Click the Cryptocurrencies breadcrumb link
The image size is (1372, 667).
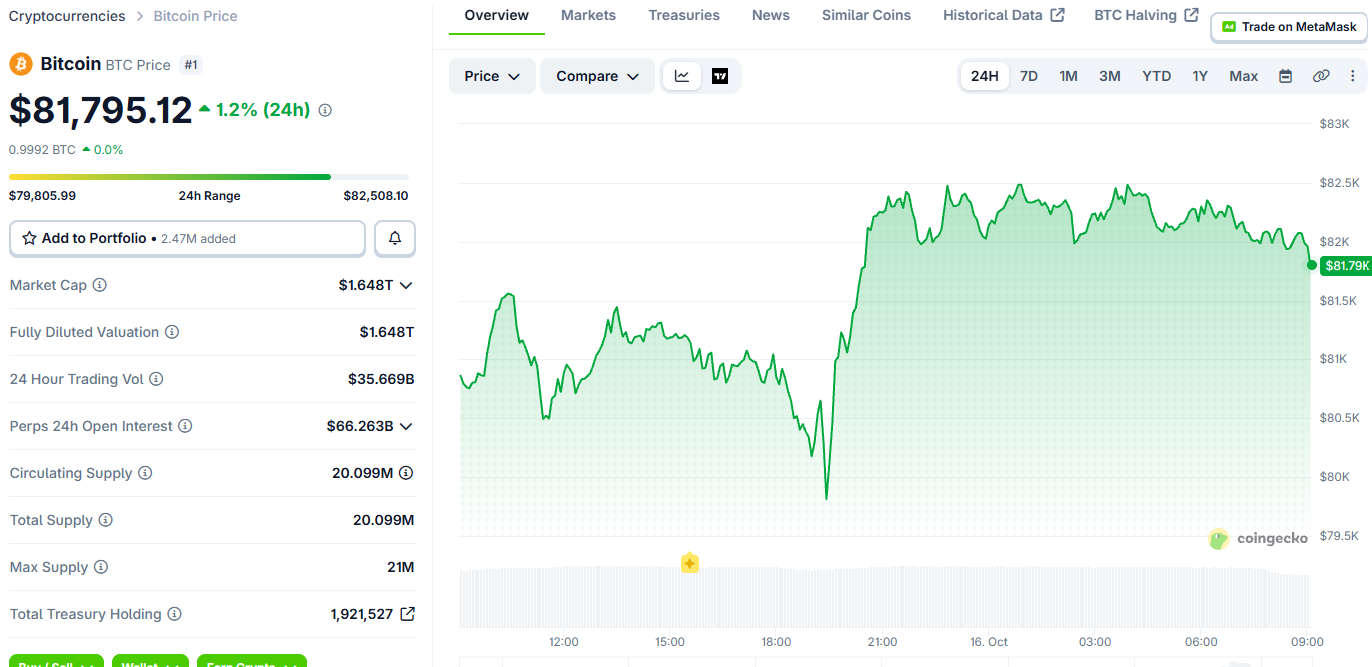tap(67, 16)
